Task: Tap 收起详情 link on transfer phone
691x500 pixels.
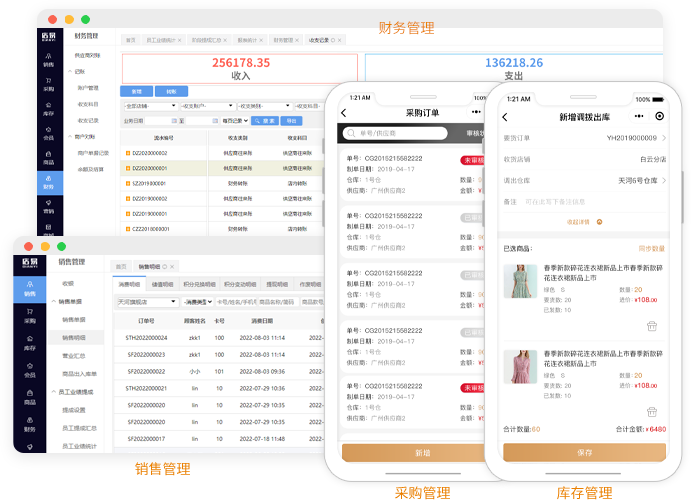Action: tap(584, 222)
